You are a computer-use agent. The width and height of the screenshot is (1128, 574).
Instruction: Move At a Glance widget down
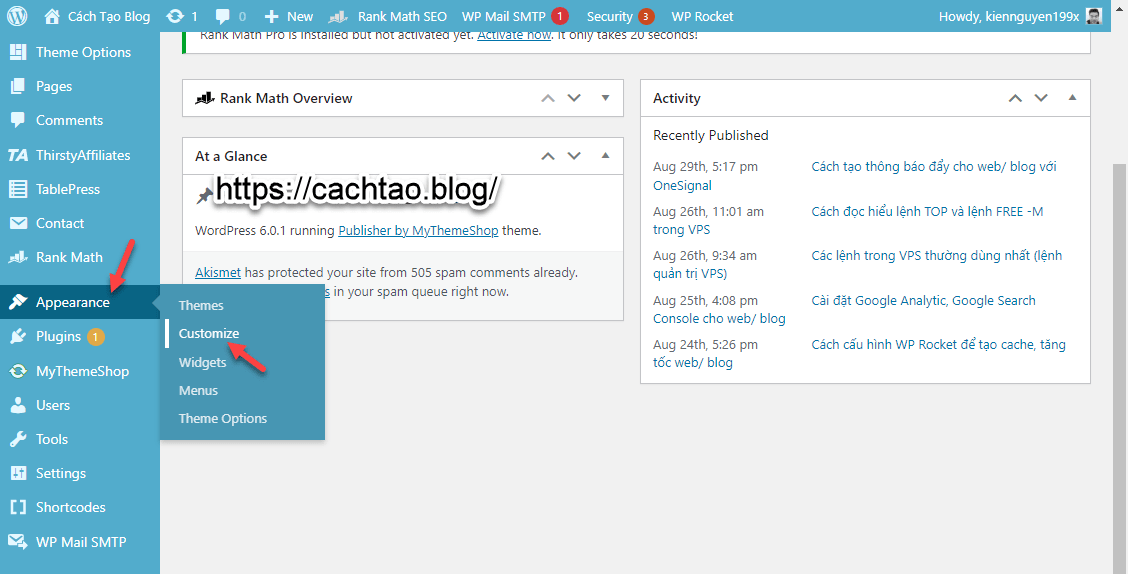[574, 155]
